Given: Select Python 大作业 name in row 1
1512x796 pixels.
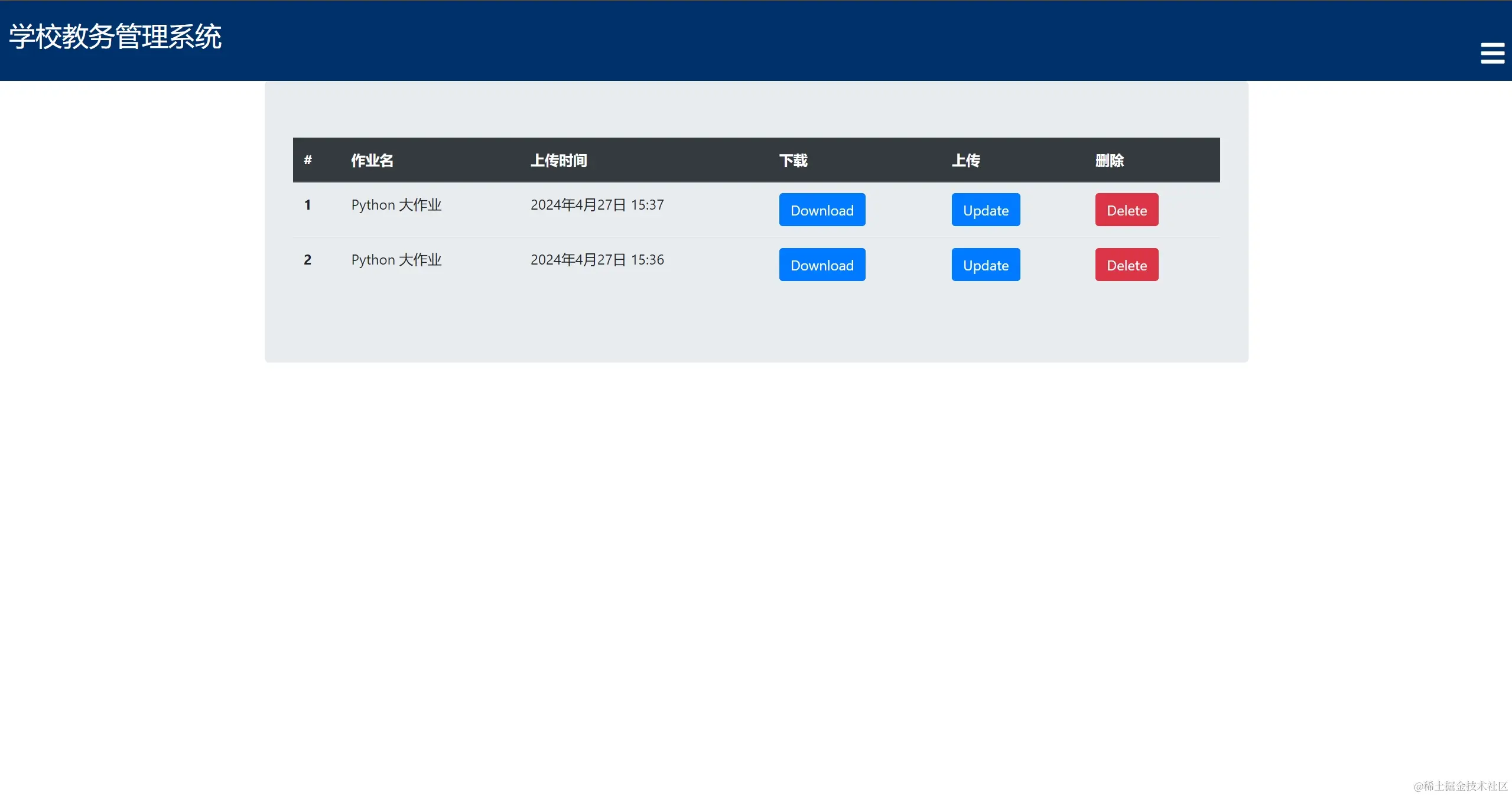Looking at the screenshot, I should coord(396,205).
